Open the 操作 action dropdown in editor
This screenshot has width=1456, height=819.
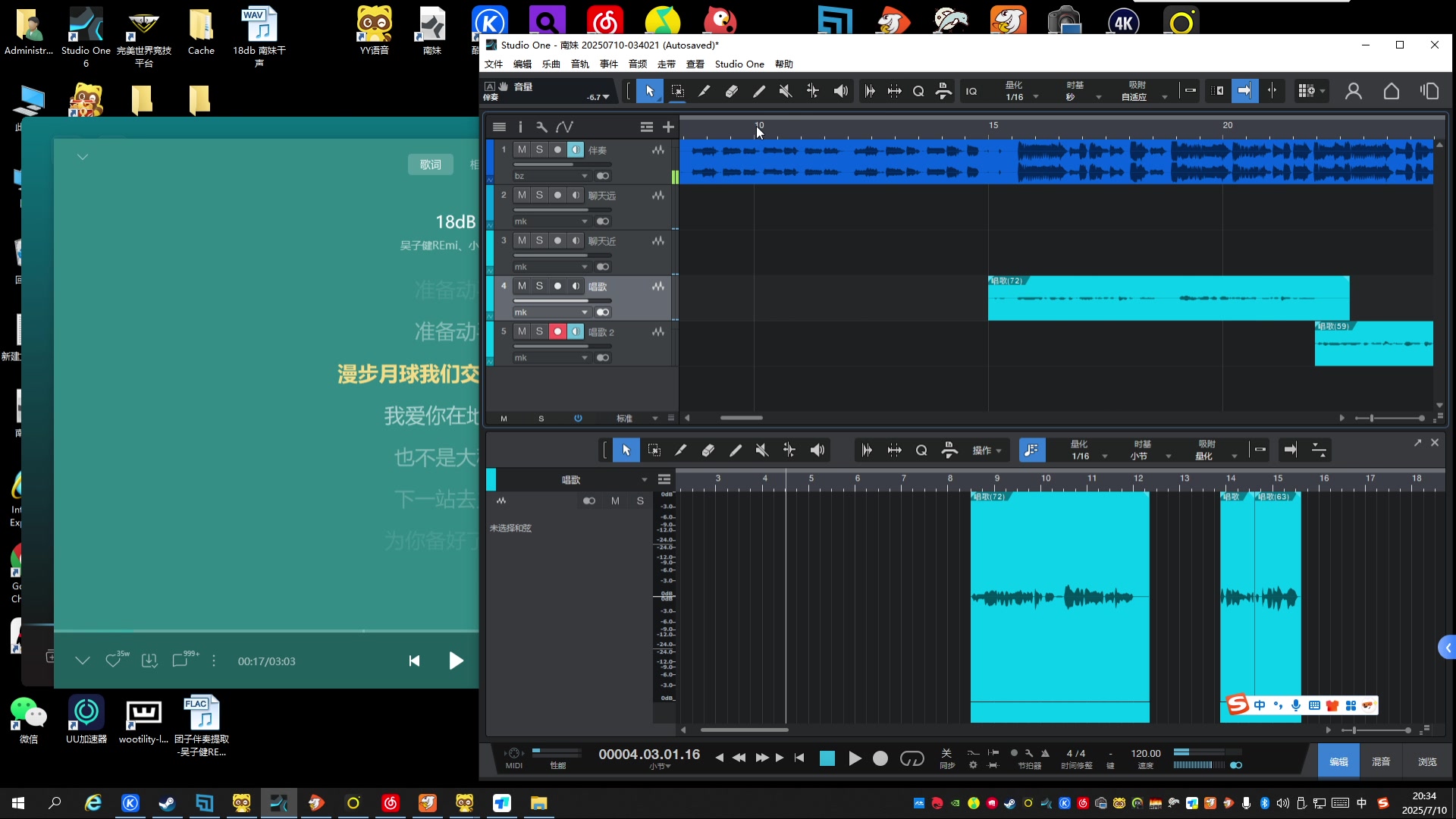[x=987, y=450]
